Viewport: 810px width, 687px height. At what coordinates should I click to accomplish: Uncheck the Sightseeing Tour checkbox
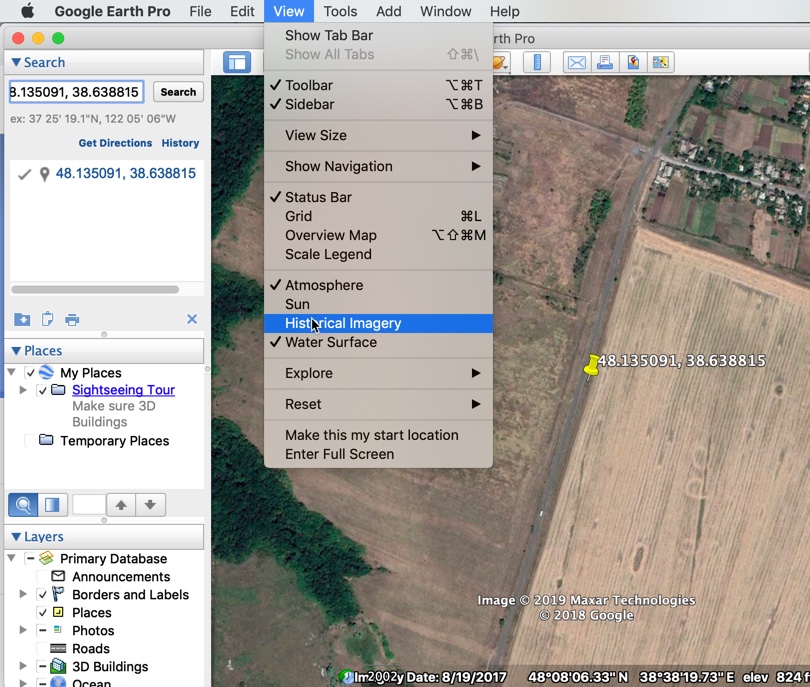point(42,390)
